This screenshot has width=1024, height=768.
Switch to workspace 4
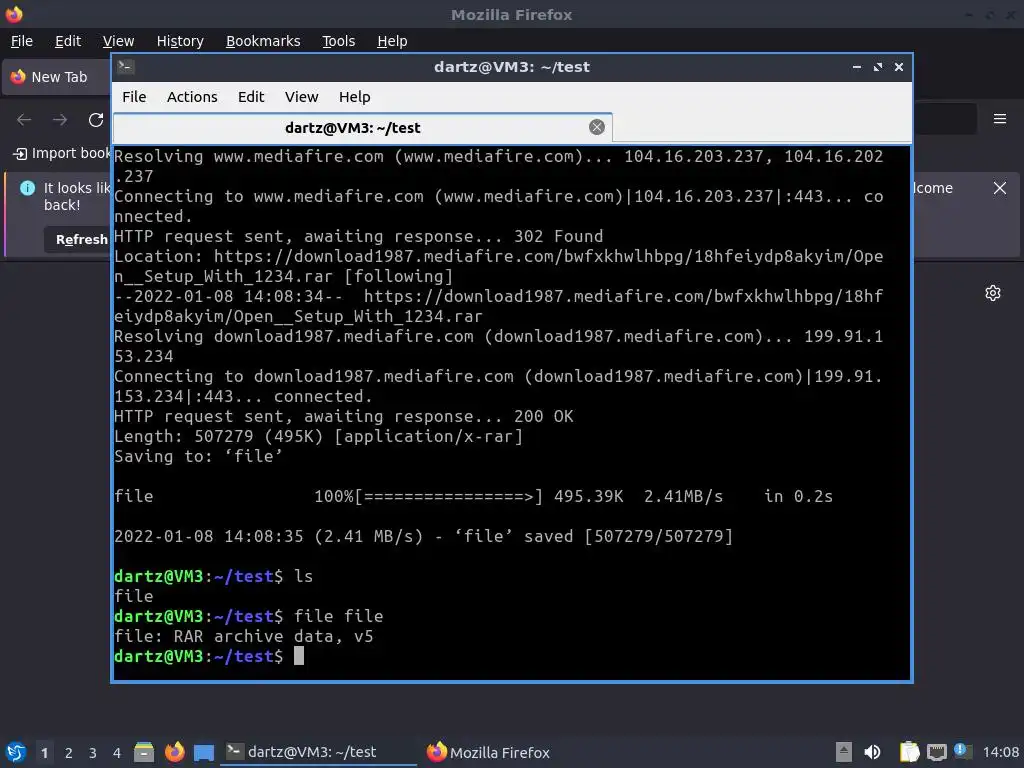117,753
